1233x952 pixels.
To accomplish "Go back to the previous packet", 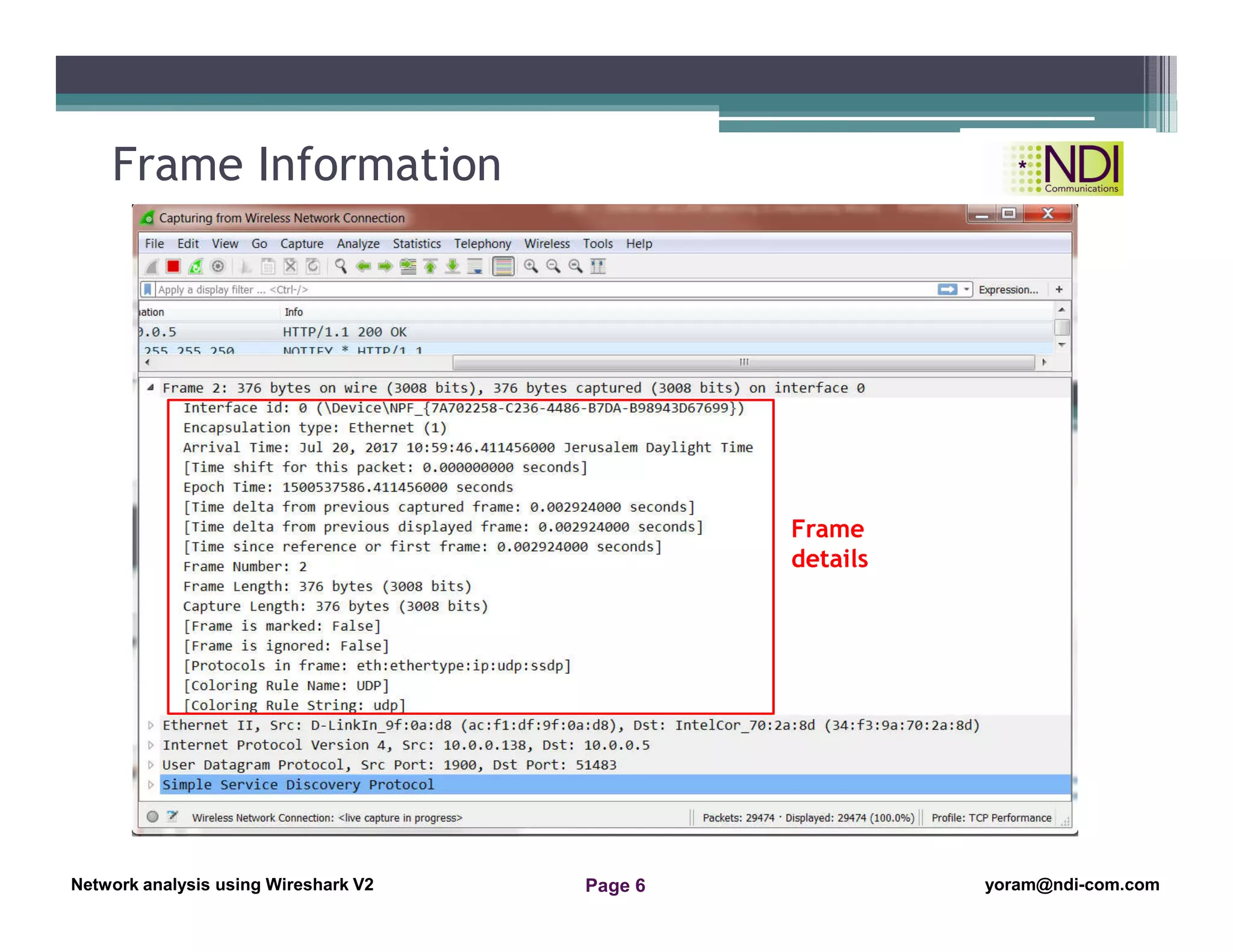I will [x=363, y=266].
